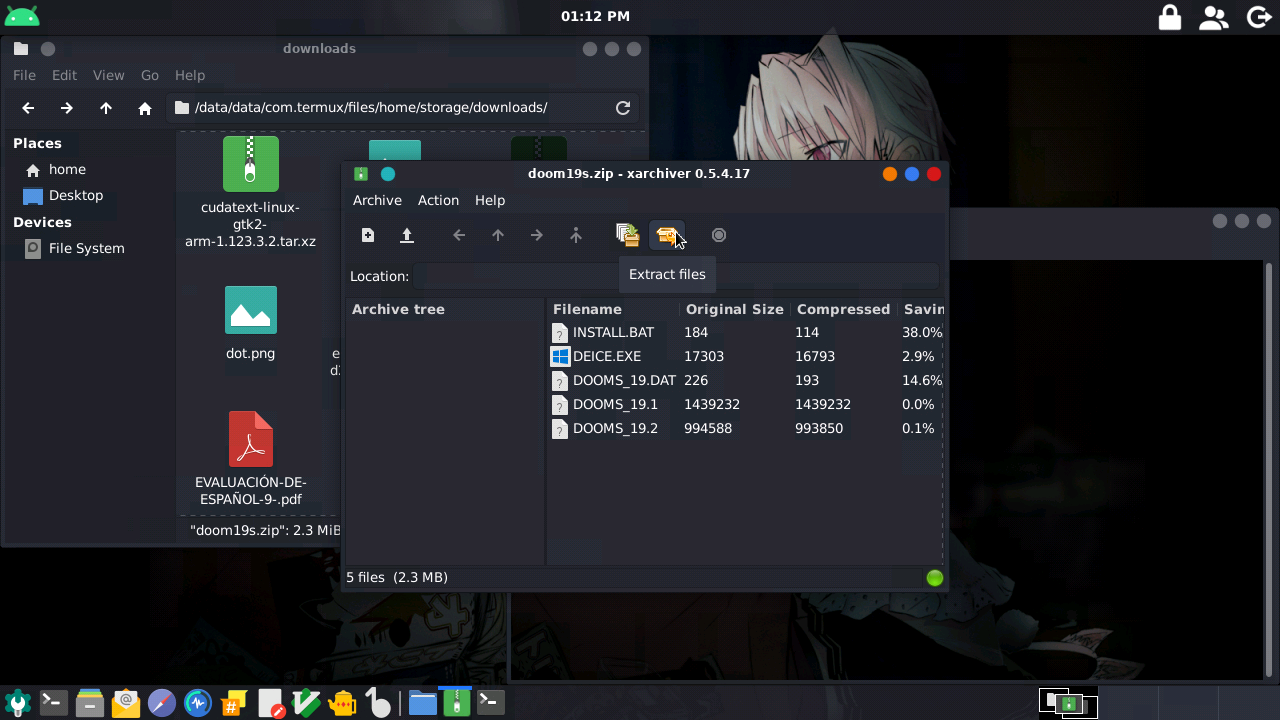This screenshot has height=720, width=1280.
Task: Click the greyed Up arrow in xarchiver toolbar
Action: 498,235
